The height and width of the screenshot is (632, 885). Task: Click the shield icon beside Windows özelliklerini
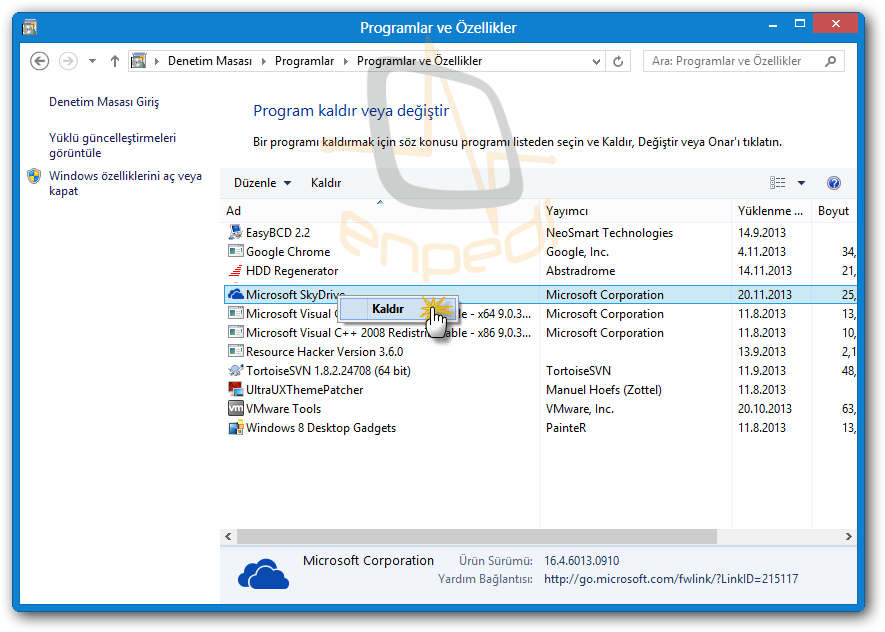tap(34, 176)
